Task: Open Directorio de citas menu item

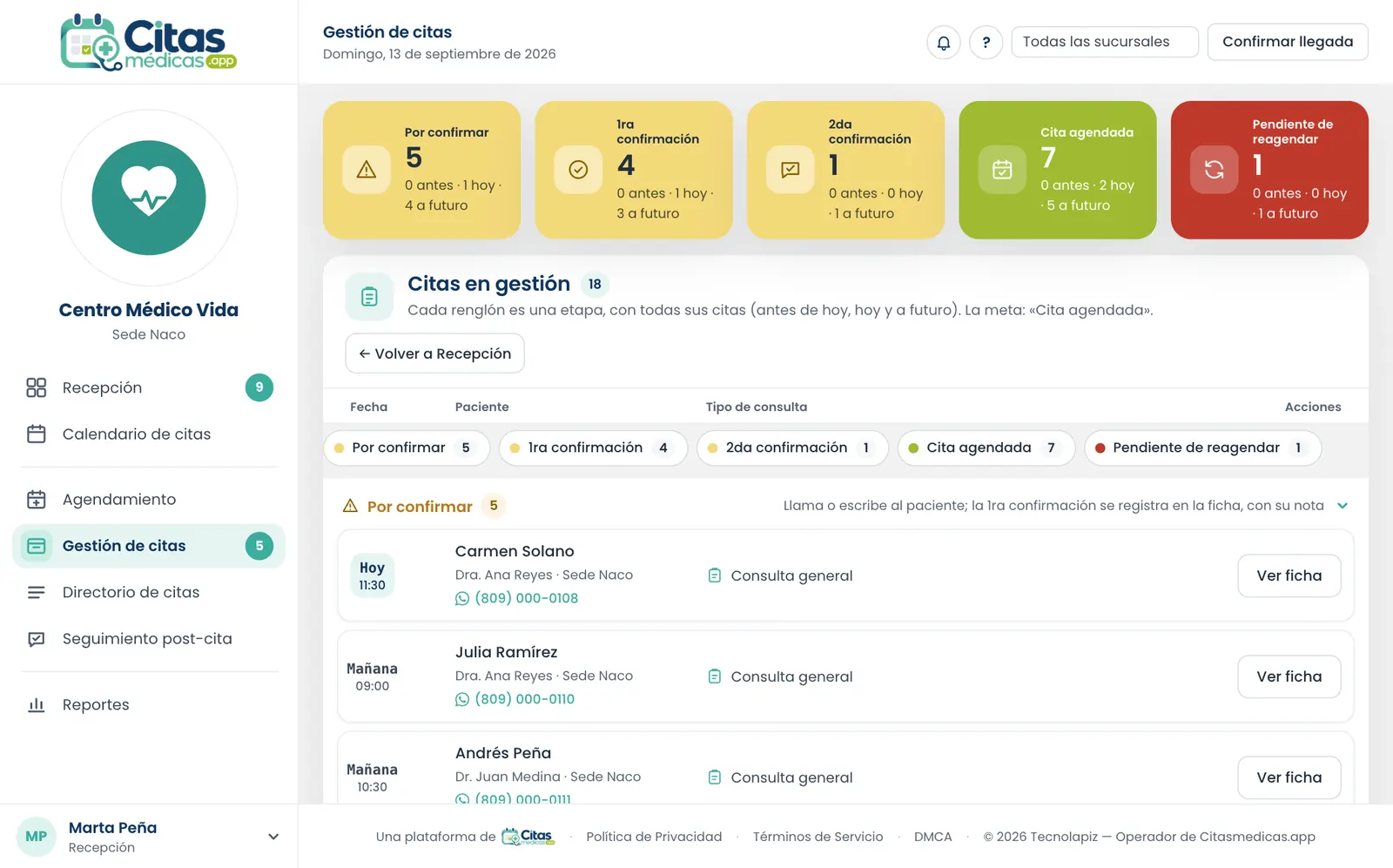Action: click(149, 592)
